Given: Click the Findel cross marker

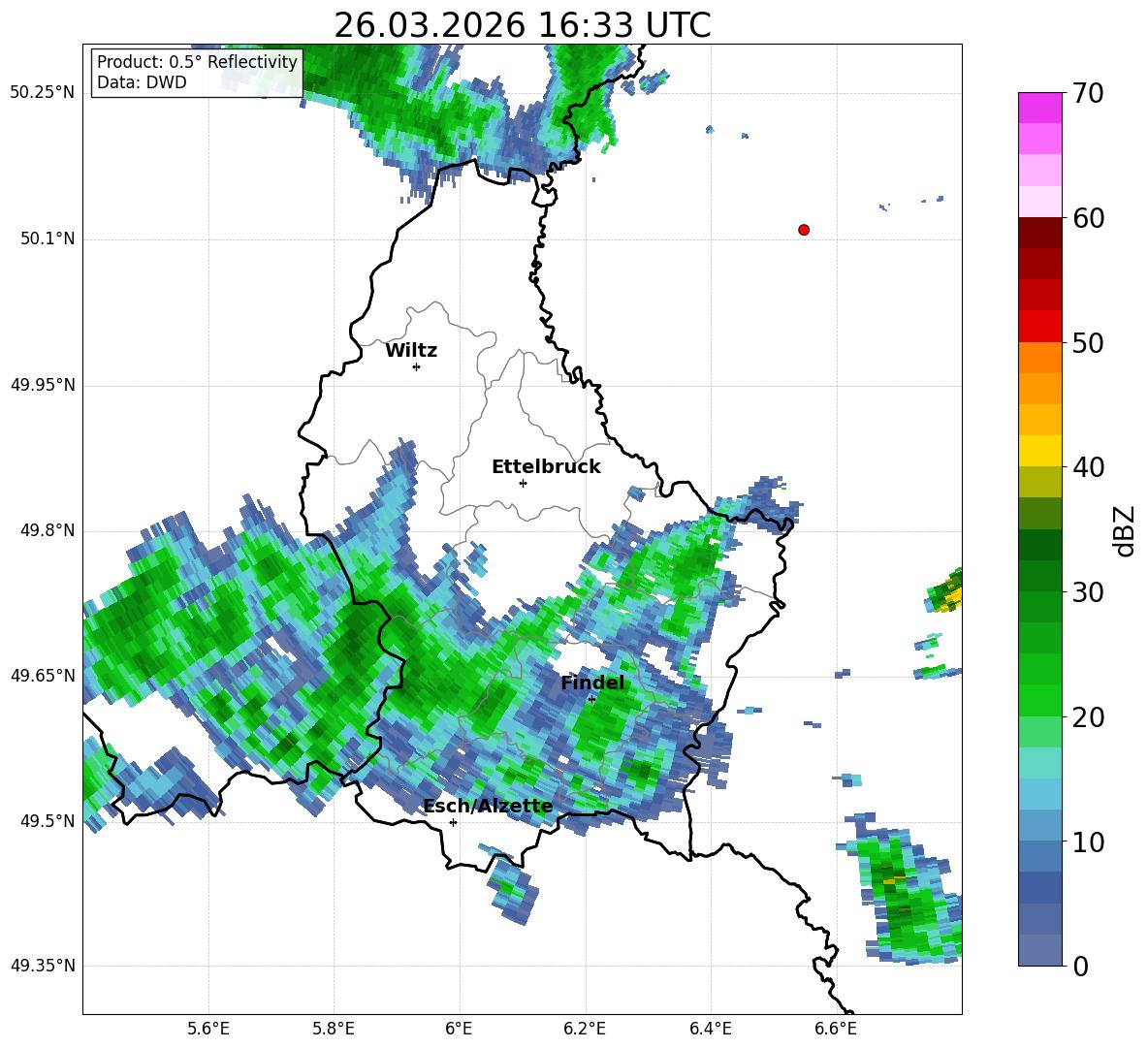Looking at the screenshot, I should click(x=591, y=700).
